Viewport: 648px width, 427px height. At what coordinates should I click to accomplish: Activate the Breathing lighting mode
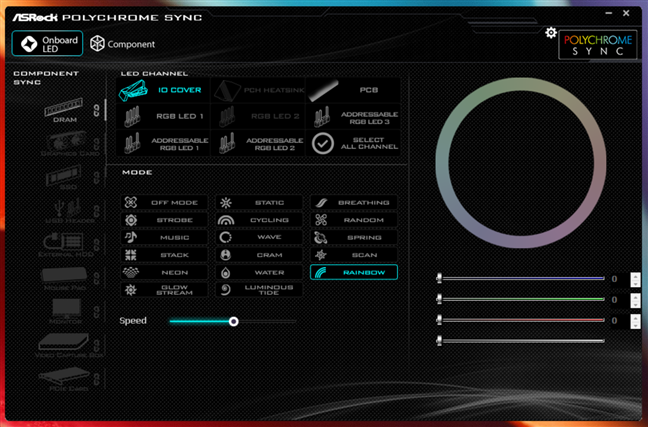[353, 203]
